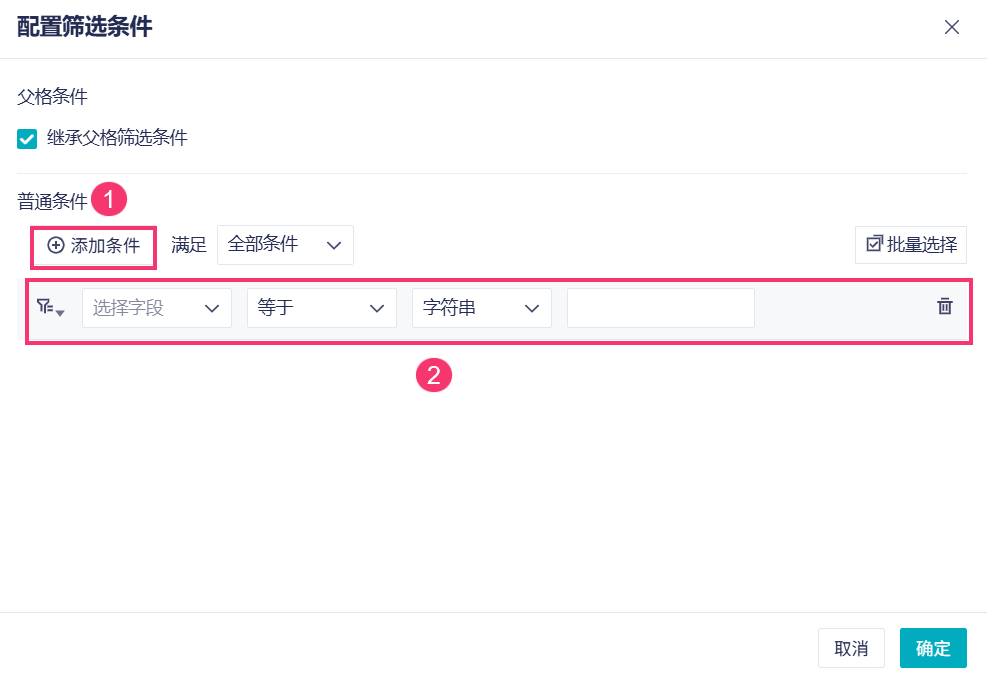The image size is (987, 676).
Task: Click the 批量选择 button
Action: pyautogui.click(x=911, y=244)
